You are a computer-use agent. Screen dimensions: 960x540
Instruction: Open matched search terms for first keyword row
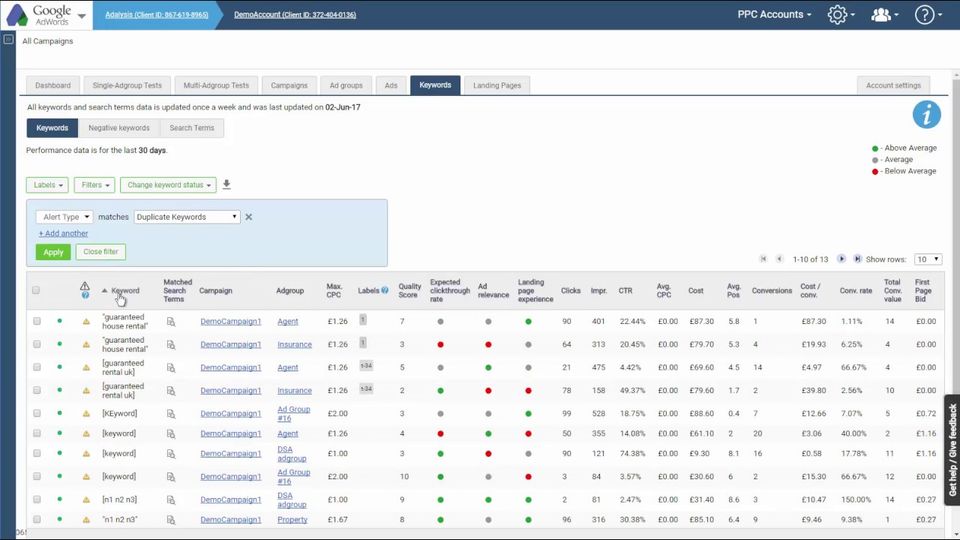point(171,322)
